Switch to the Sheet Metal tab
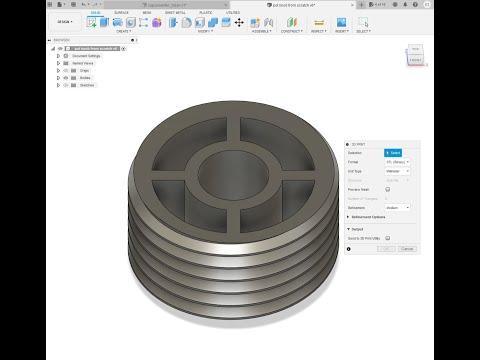The width and height of the screenshot is (480, 360). [175, 13]
